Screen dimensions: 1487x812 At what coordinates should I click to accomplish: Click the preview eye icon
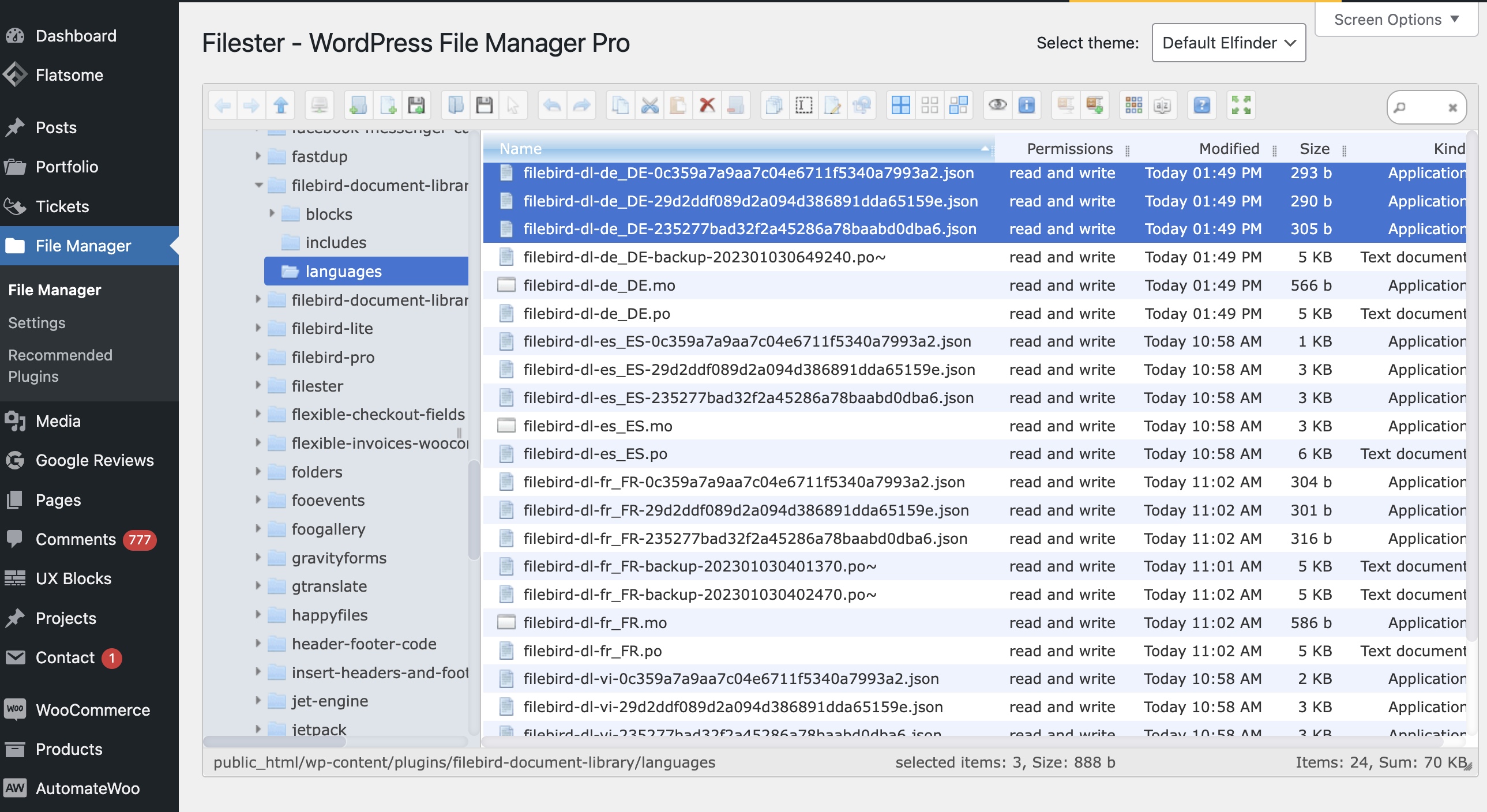tap(997, 105)
